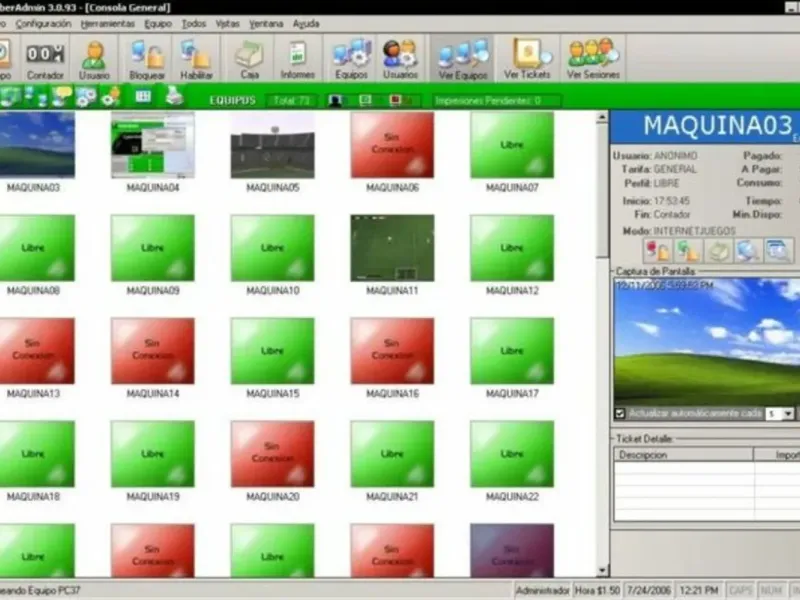Click the Usuario toolbar icon
The height and width of the screenshot is (600, 800).
click(94, 58)
